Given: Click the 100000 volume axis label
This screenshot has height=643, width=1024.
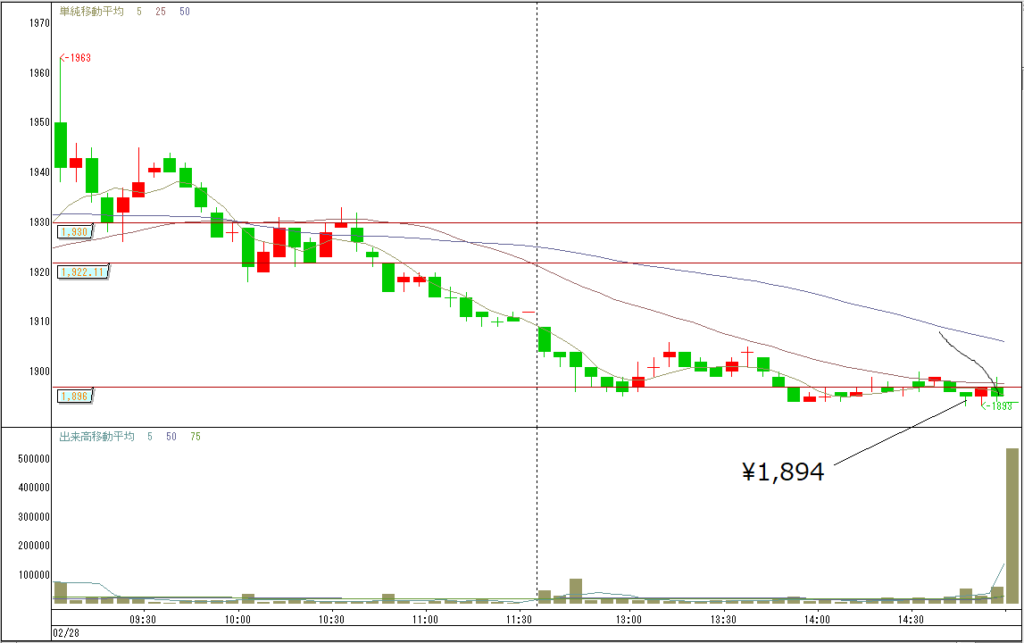Looking at the screenshot, I should point(34,575).
